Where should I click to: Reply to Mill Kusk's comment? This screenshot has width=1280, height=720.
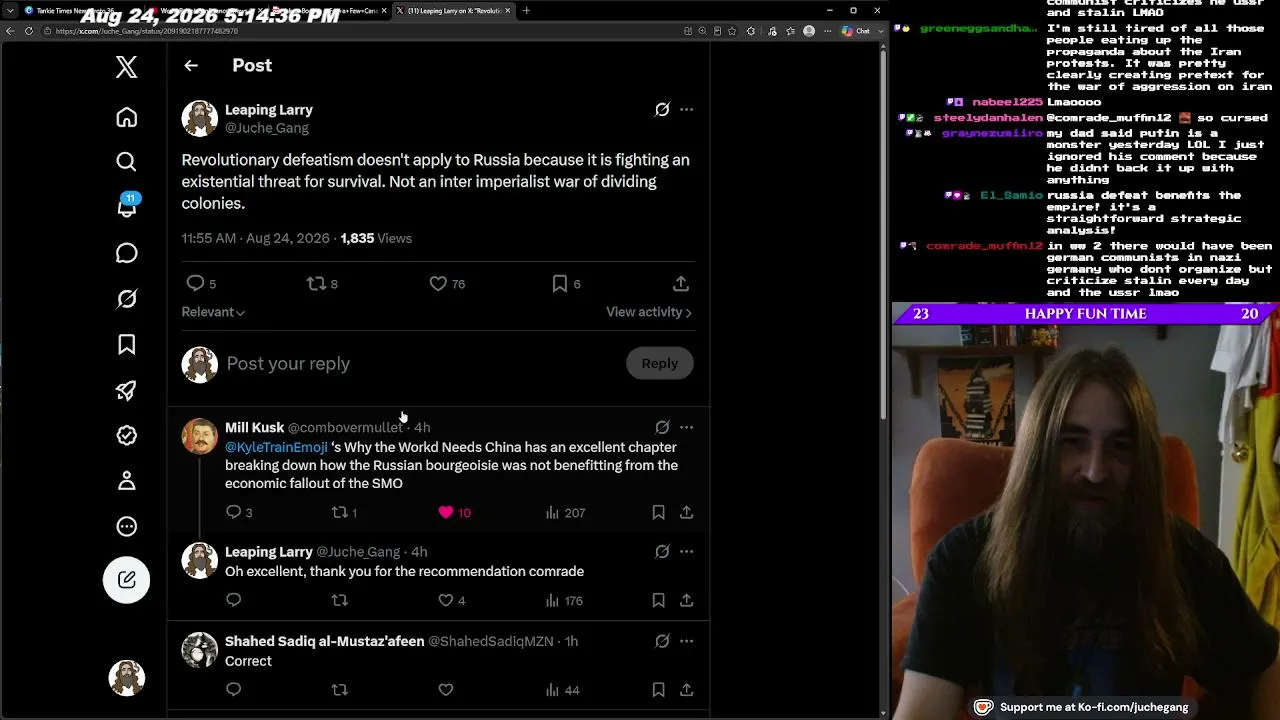234,512
